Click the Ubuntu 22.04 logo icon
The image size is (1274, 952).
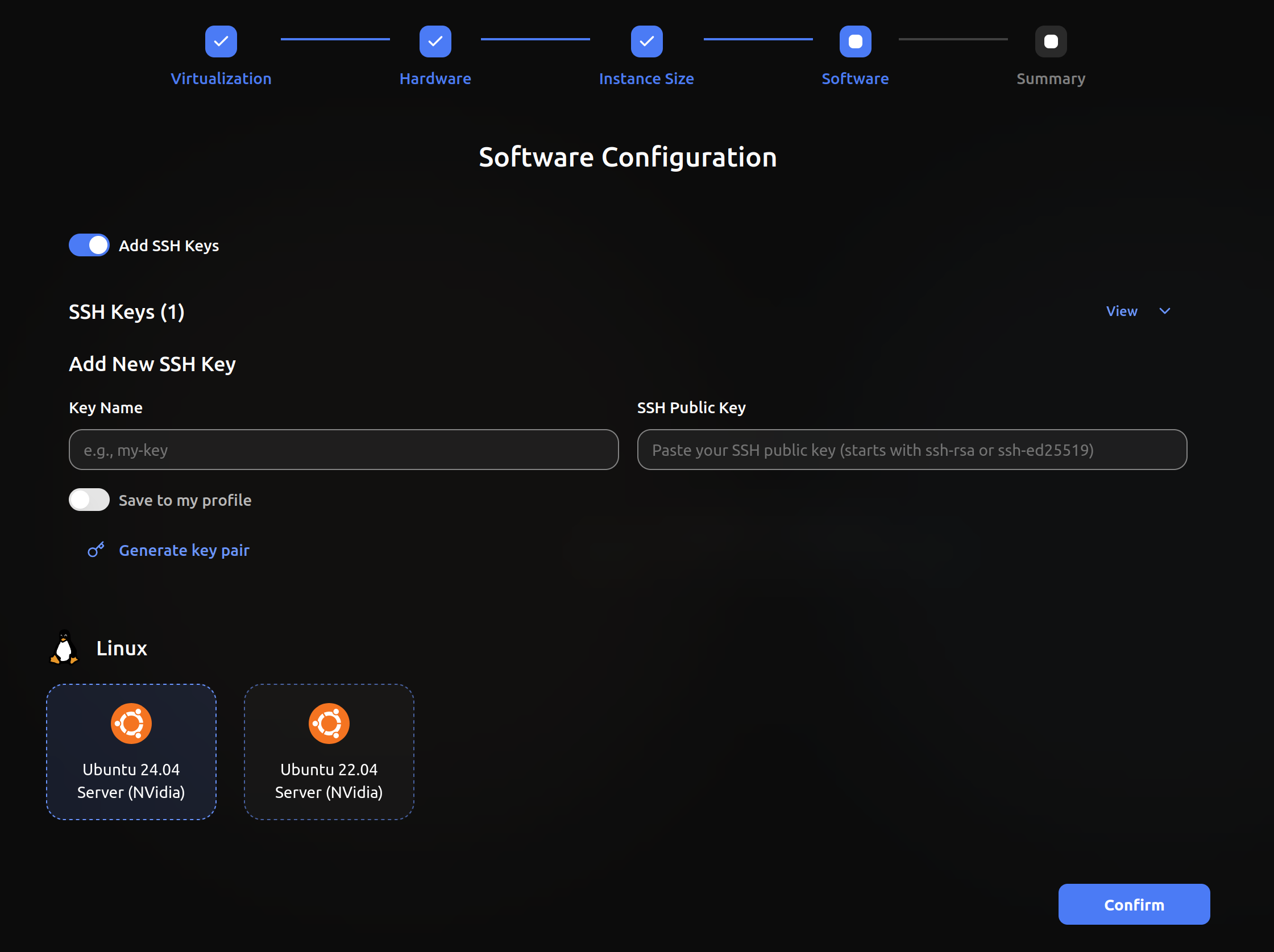click(328, 723)
